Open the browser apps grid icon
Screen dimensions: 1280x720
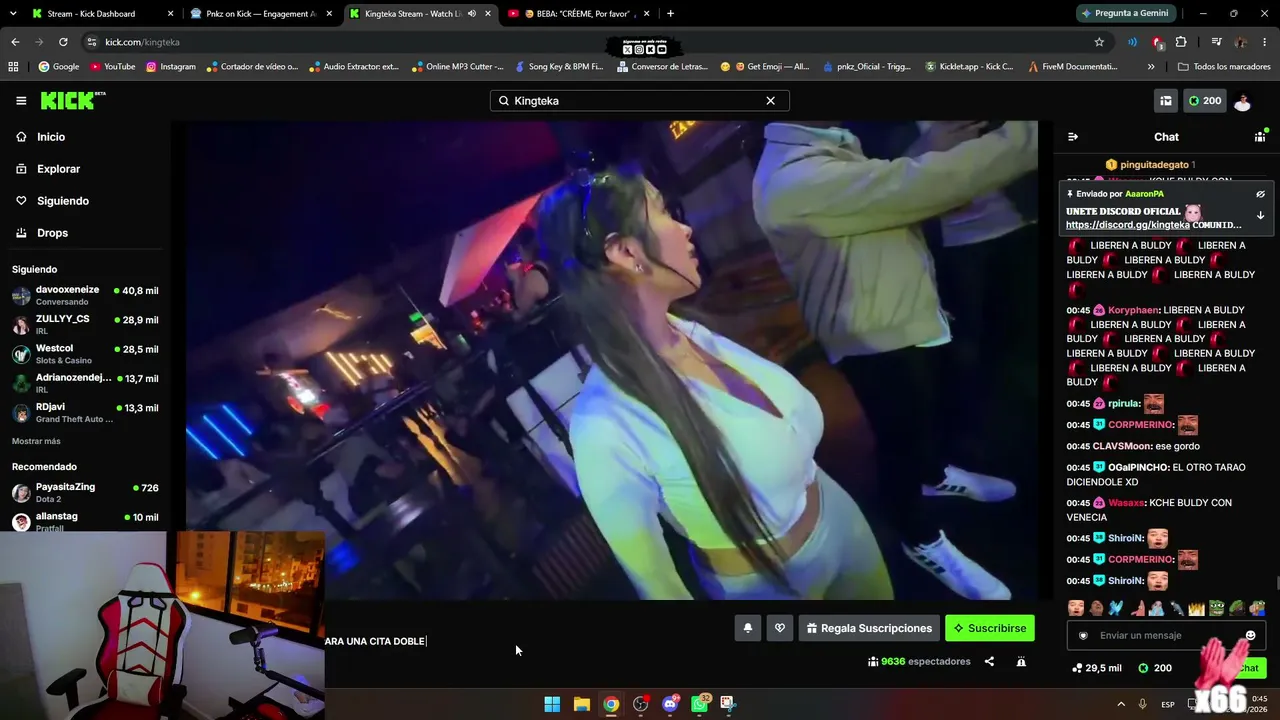(x=13, y=67)
